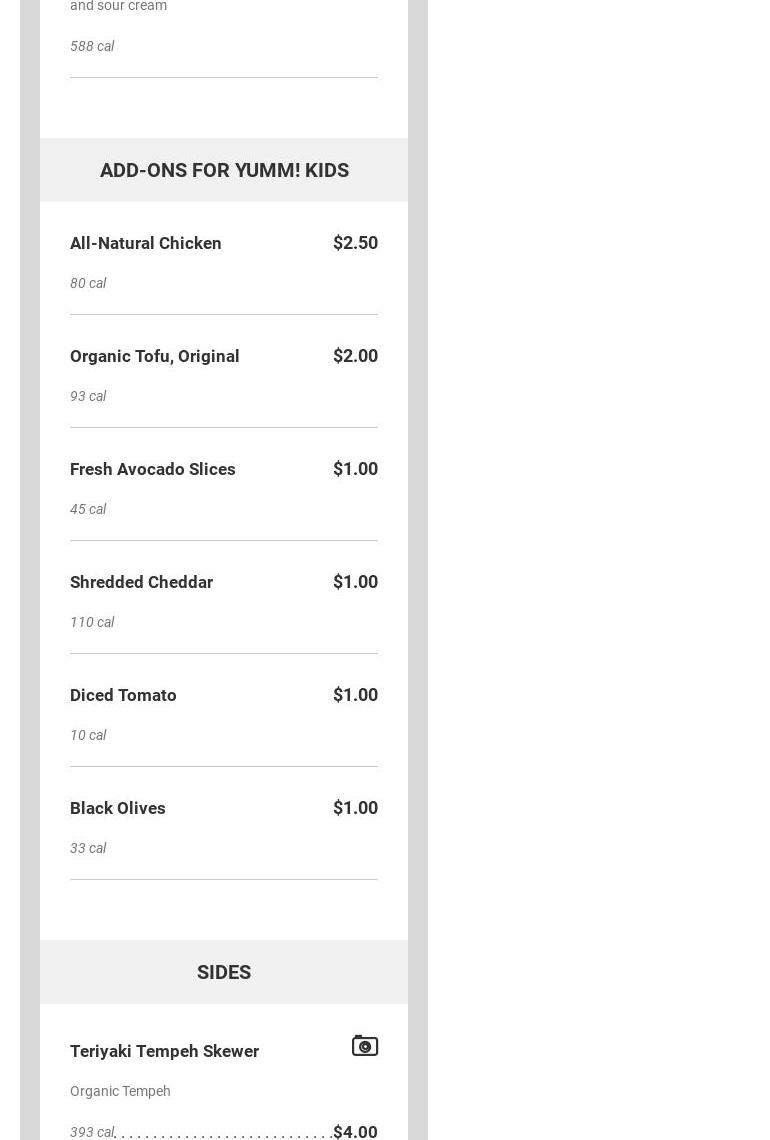Click the Shredded Cheddar add-on
The height and width of the screenshot is (1140, 770).
point(142,582)
